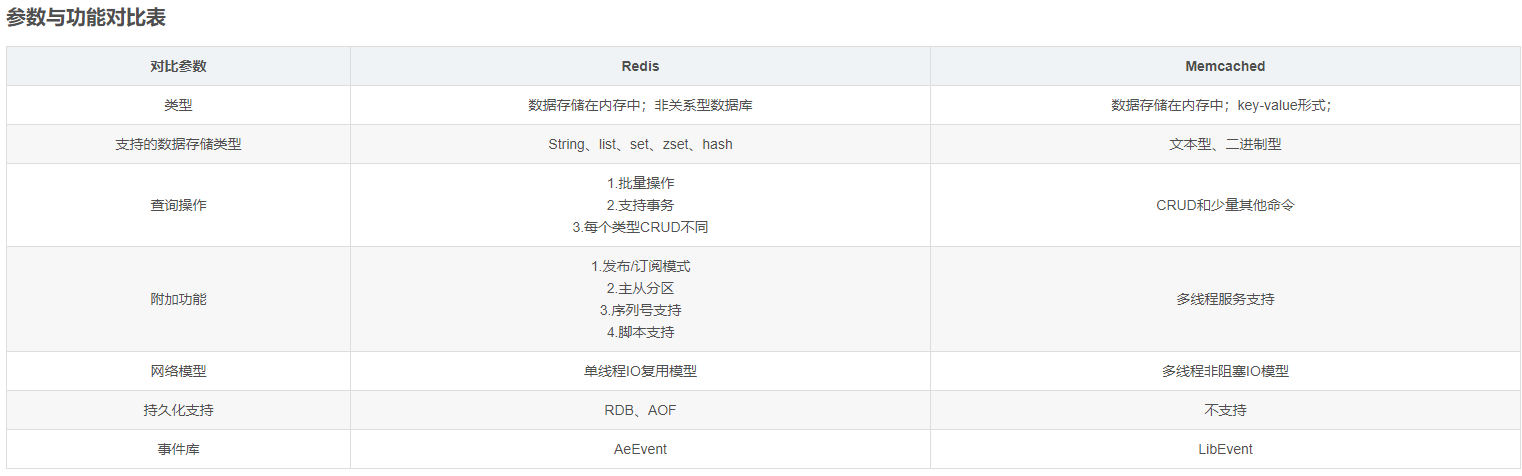Screen dimensions: 1522x476
Task: Click cell 数据存储在内存中；key-value形式；
Action: [x=1225, y=105]
